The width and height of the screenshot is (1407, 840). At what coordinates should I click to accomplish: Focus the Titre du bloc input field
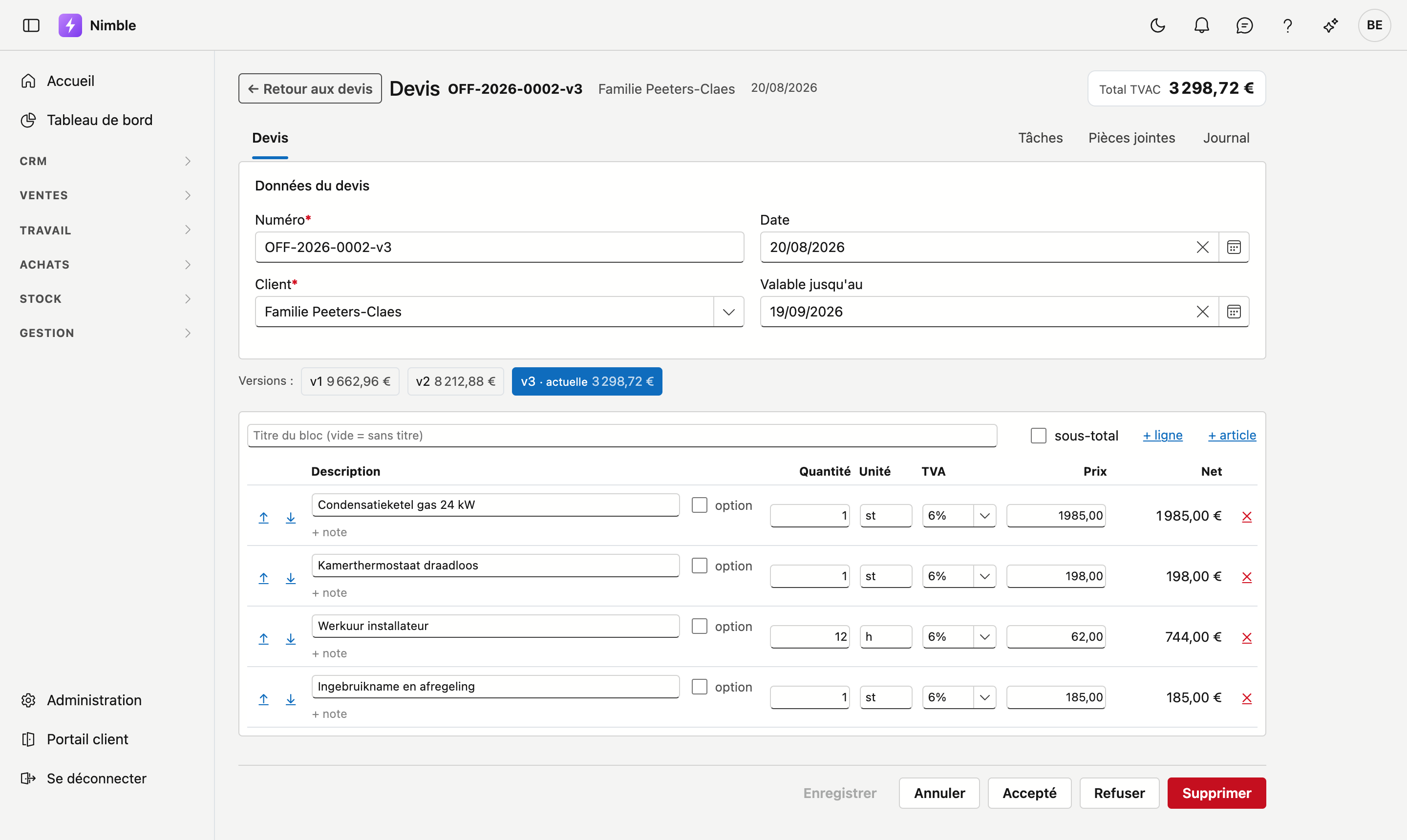[x=622, y=435]
